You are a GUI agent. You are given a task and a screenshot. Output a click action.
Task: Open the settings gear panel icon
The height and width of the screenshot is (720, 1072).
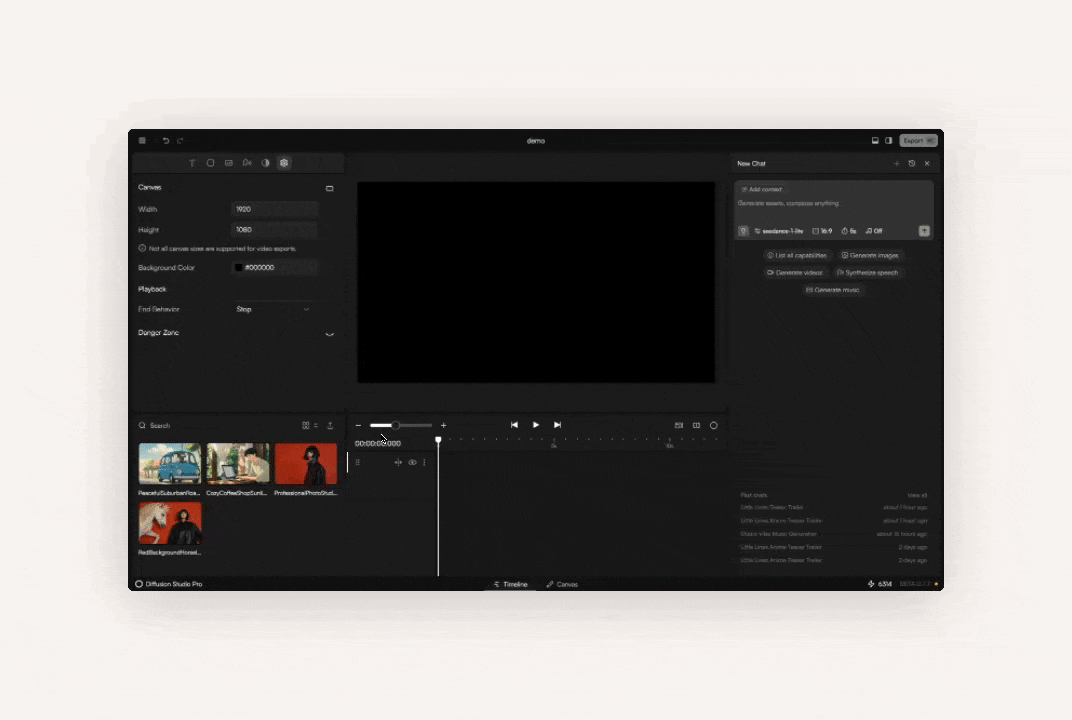[x=284, y=162]
